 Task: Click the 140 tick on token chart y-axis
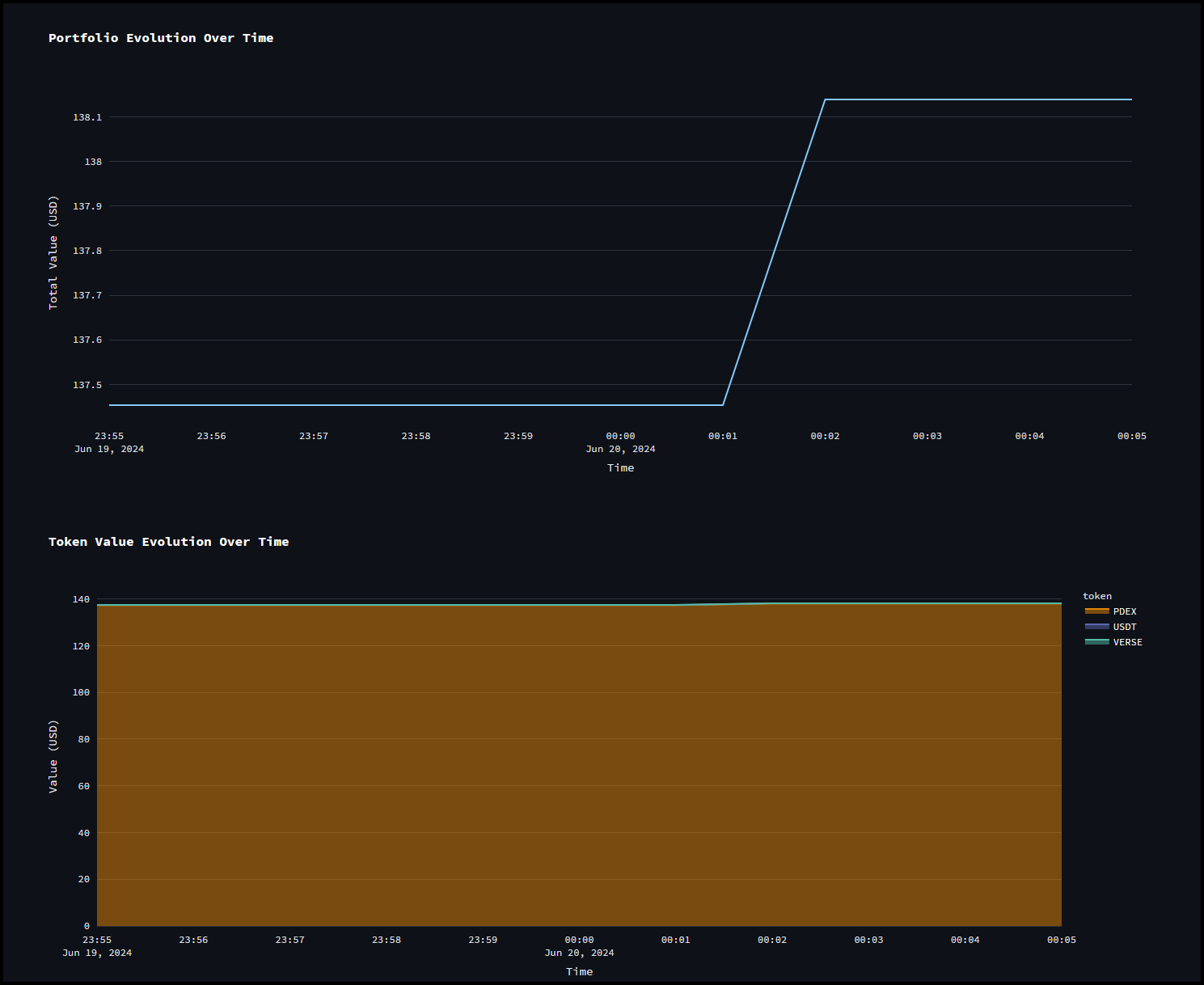[81, 599]
